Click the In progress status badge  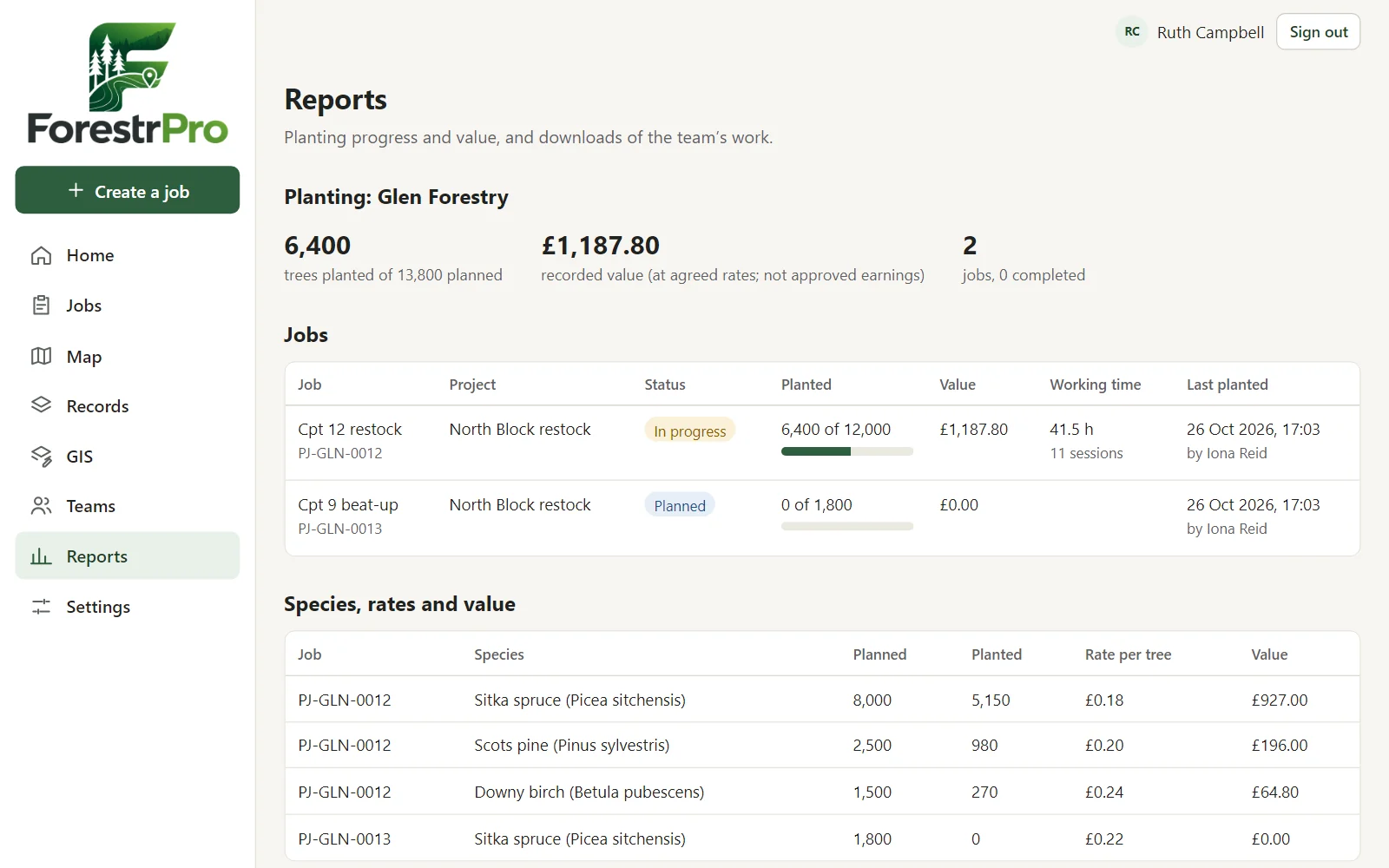[x=689, y=431]
